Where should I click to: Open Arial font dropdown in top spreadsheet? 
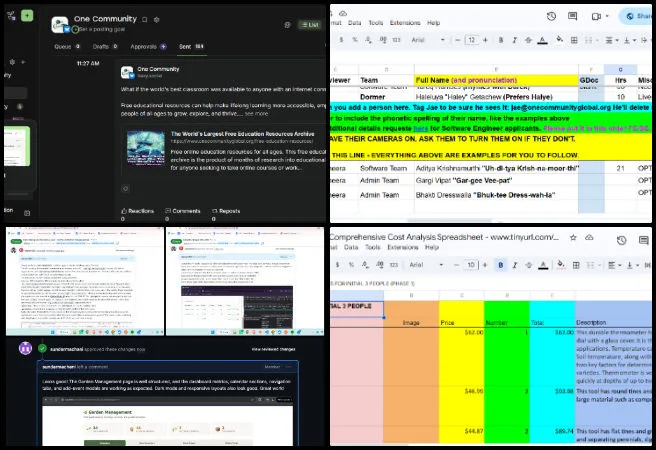[x=428, y=40]
